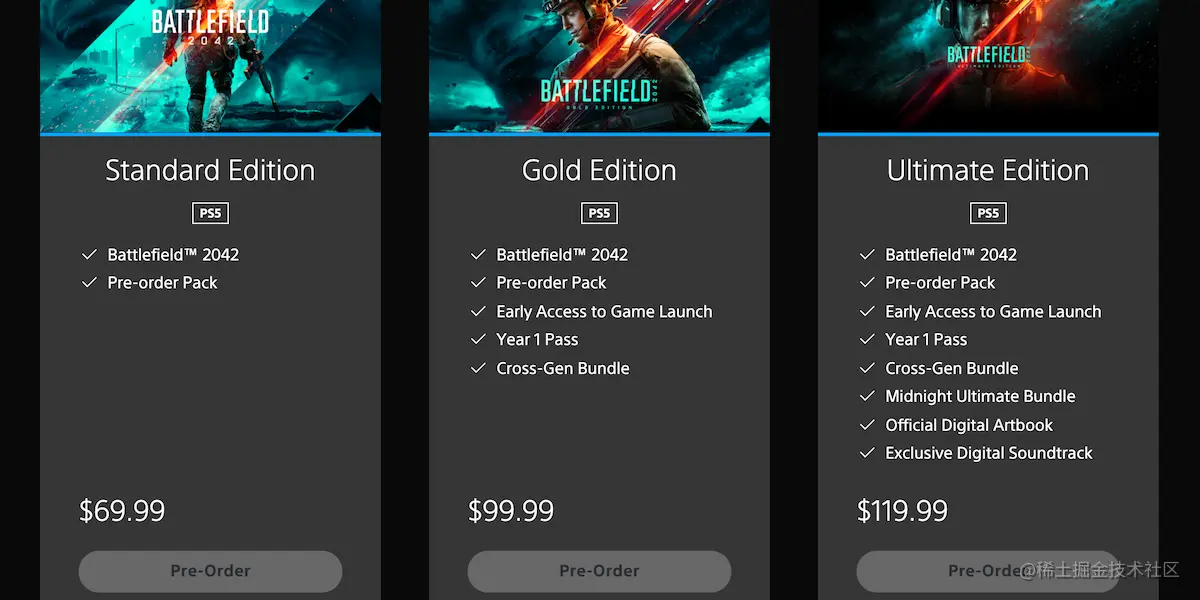Screen dimensions: 1200x600
Task: Click the checkmark beside Official Digital Artbook
Action: click(x=867, y=425)
